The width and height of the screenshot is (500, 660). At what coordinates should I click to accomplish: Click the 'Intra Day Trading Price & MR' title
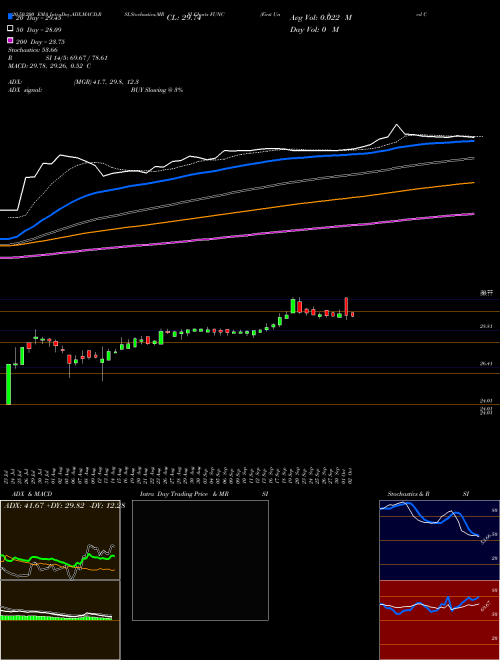pyautogui.click(x=184, y=494)
